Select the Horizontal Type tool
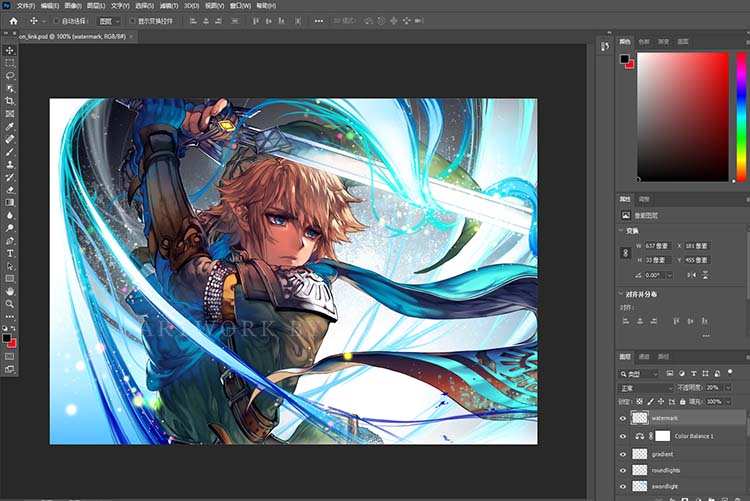Image resolution: width=750 pixels, height=501 pixels. coord(10,254)
